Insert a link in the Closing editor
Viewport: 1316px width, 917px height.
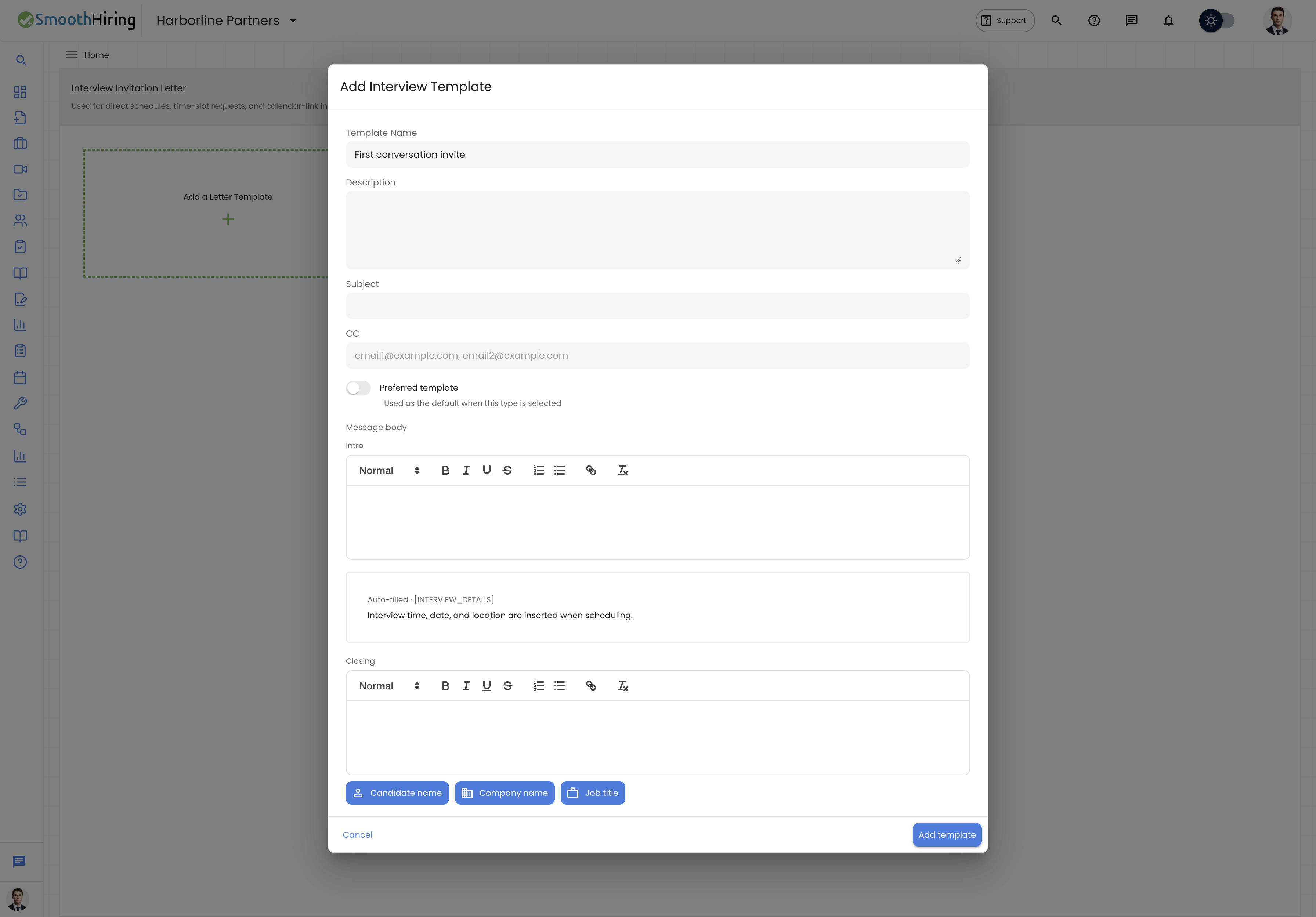tap(591, 686)
